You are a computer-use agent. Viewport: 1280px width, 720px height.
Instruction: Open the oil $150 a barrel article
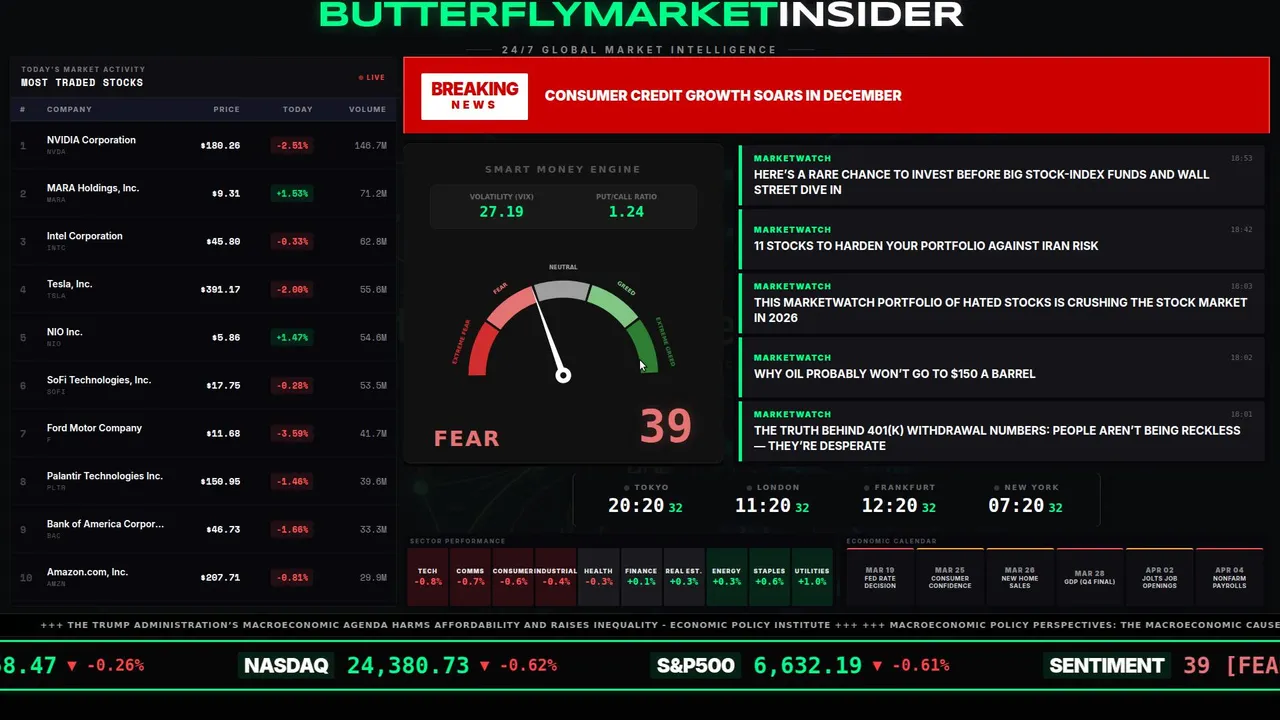(1002, 367)
